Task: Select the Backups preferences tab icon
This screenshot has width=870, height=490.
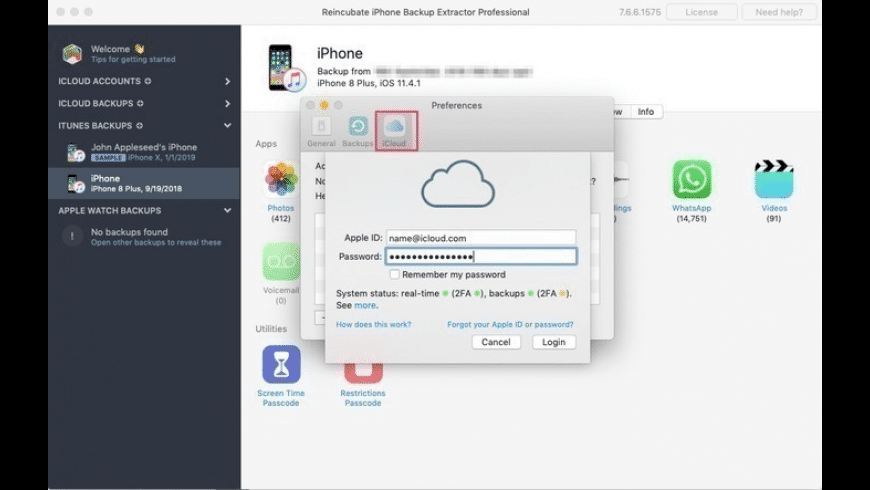Action: click(x=358, y=126)
